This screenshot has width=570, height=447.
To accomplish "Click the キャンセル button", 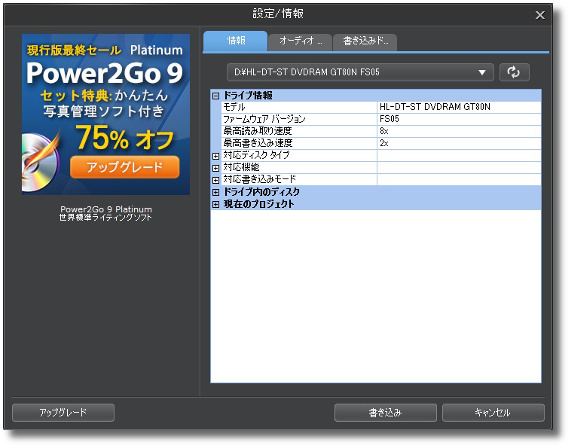I will [493, 412].
